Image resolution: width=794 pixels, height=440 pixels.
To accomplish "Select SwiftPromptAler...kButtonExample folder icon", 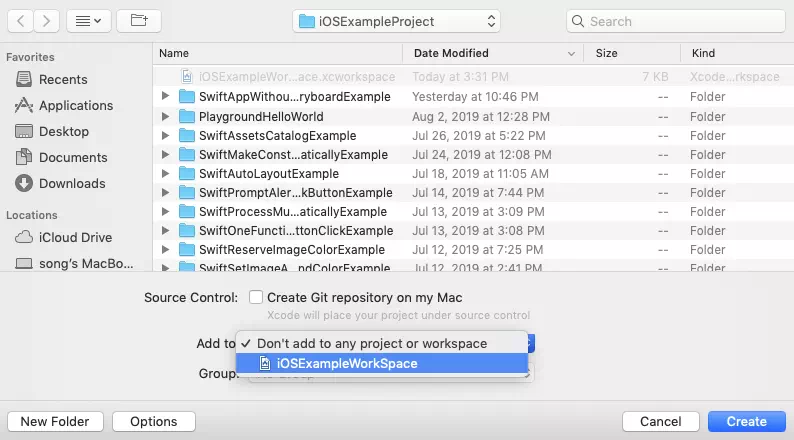I will pos(187,192).
